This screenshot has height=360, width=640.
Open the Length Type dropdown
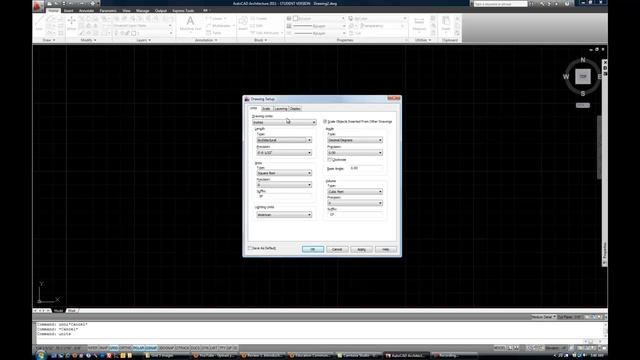pyautogui.click(x=284, y=140)
